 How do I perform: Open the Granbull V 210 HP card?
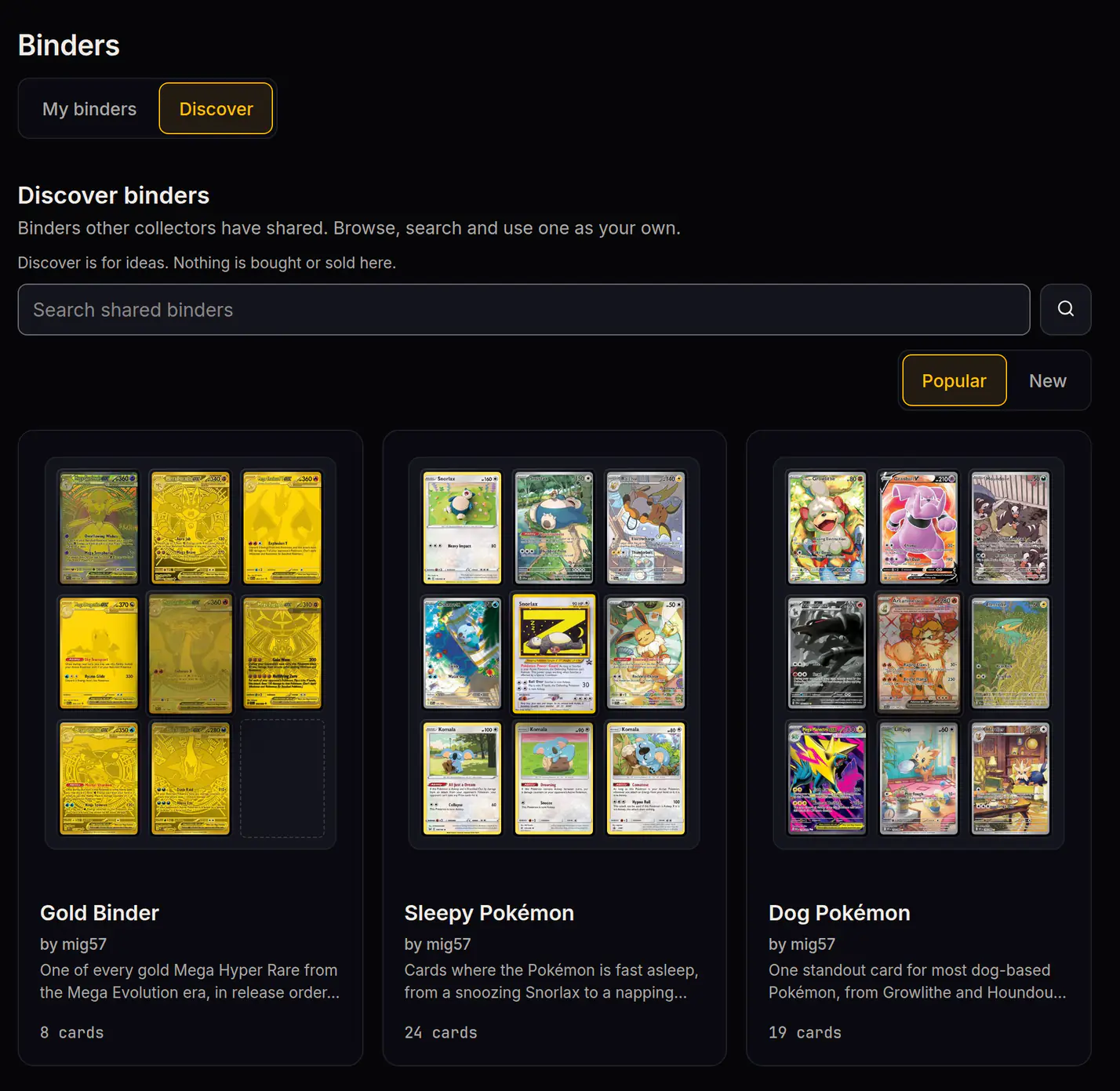coord(918,528)
